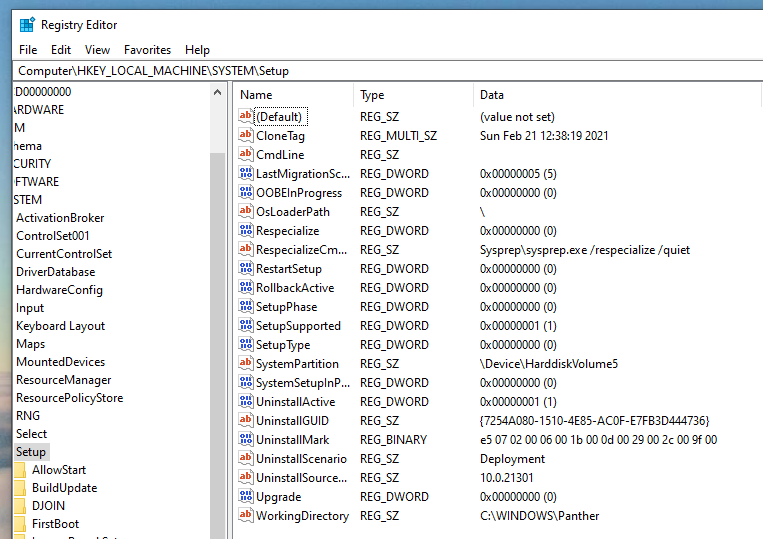763x539 pixels.
Task: Click the '10.0.21301' data value
Action: pyautogui.click(x=507, y=478)
